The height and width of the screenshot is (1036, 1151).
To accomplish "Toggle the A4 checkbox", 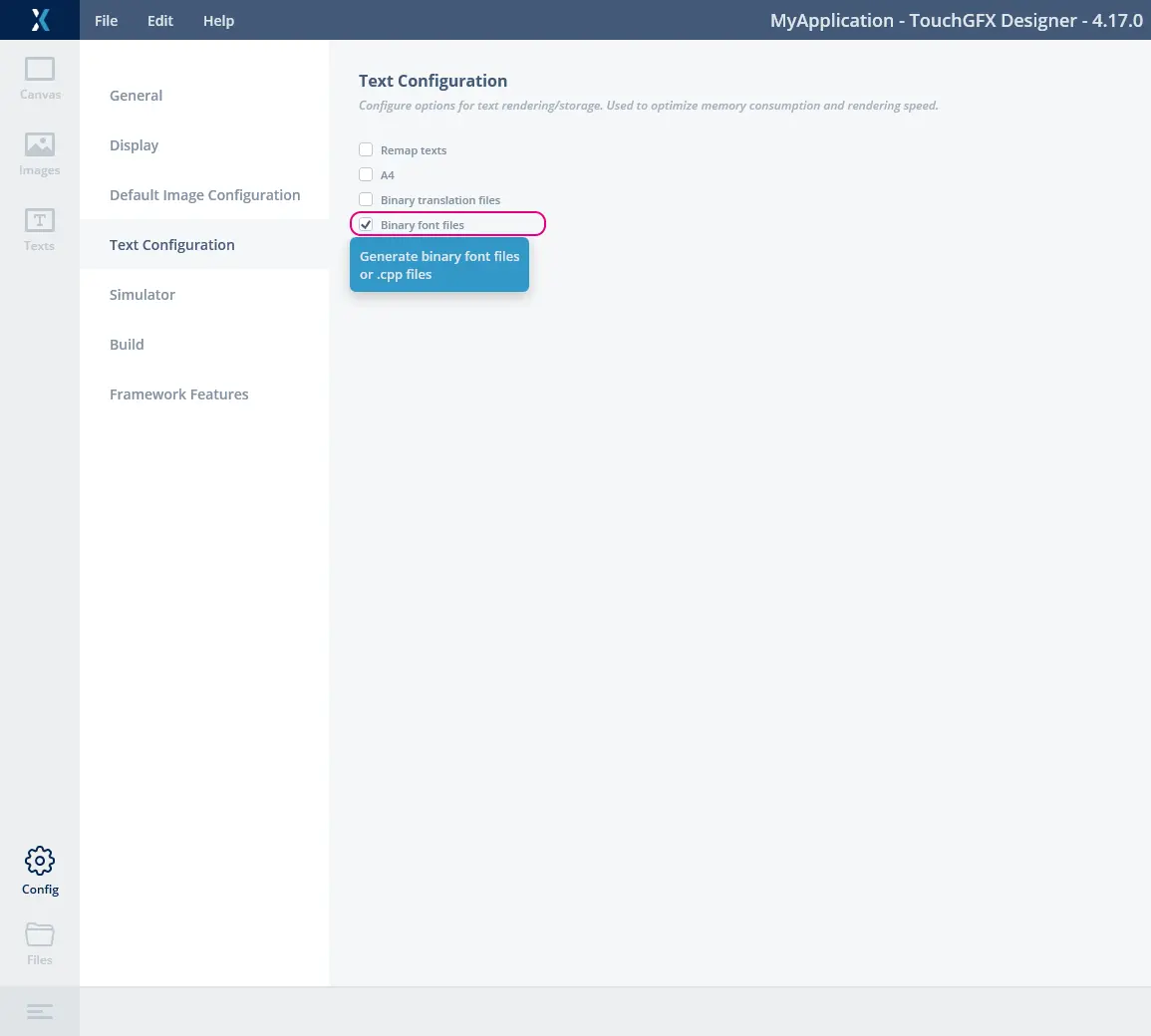I will 366,175.
